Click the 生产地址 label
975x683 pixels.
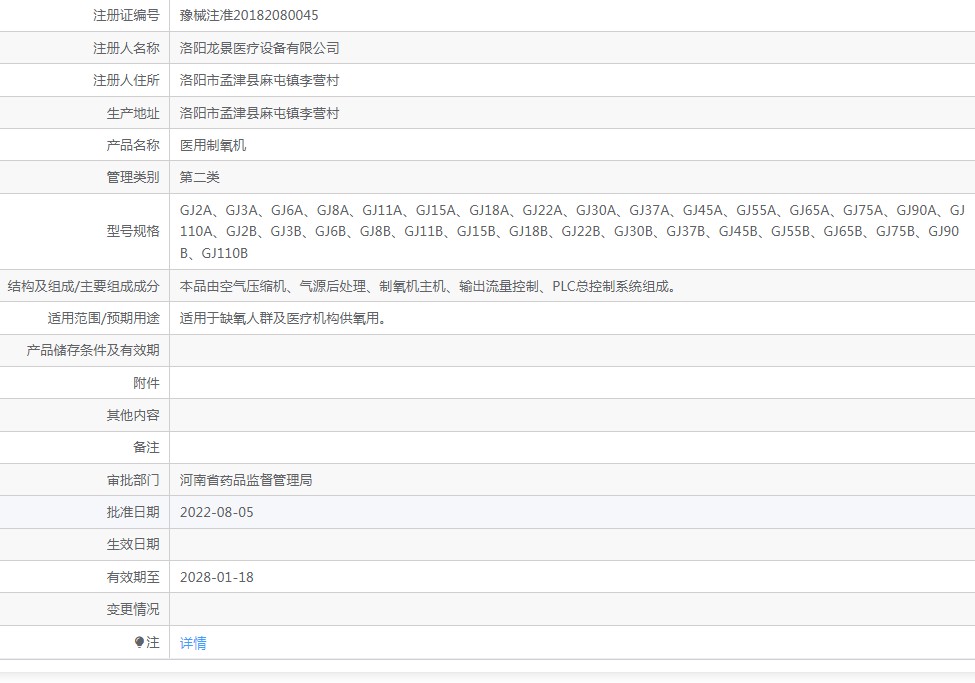(x=133, y=113)
